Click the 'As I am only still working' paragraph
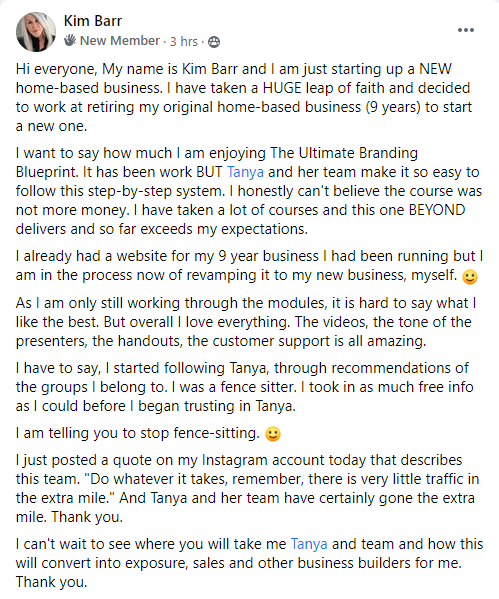The height and width of the screenshot is (599, 499). (246, 322)
